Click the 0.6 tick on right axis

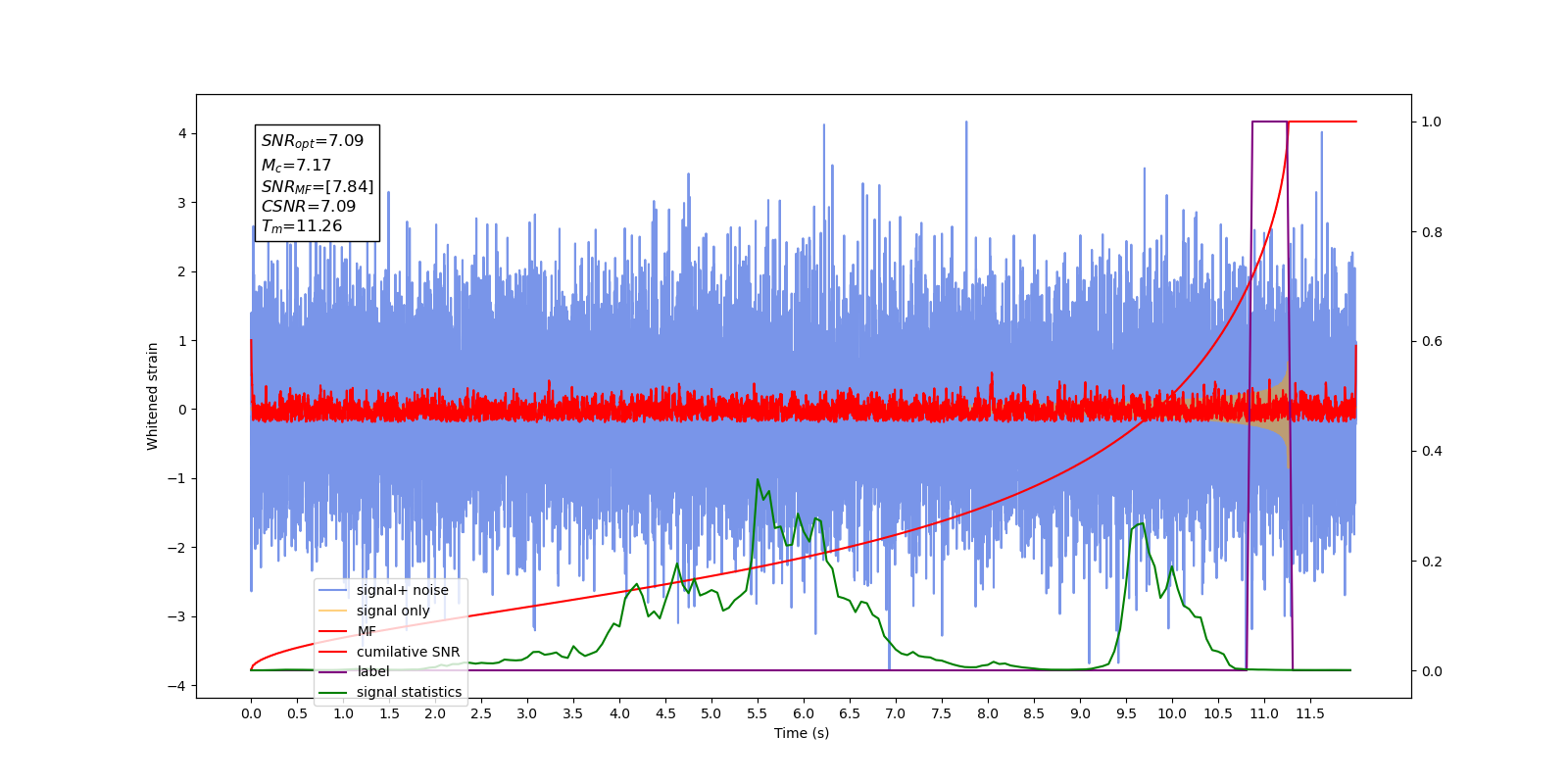[x=1432, y=341]
